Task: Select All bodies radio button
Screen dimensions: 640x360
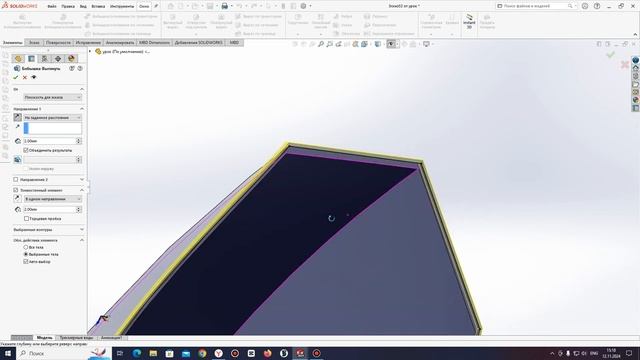Action: 26,247
